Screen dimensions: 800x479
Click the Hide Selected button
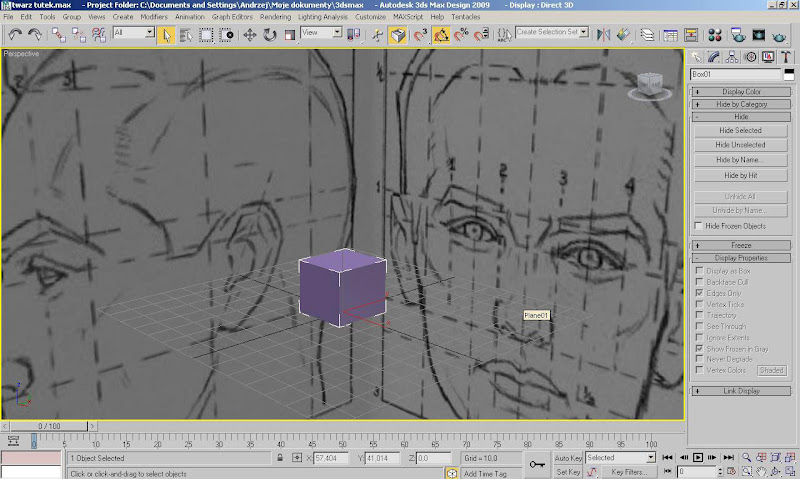(x=739, y=130)
